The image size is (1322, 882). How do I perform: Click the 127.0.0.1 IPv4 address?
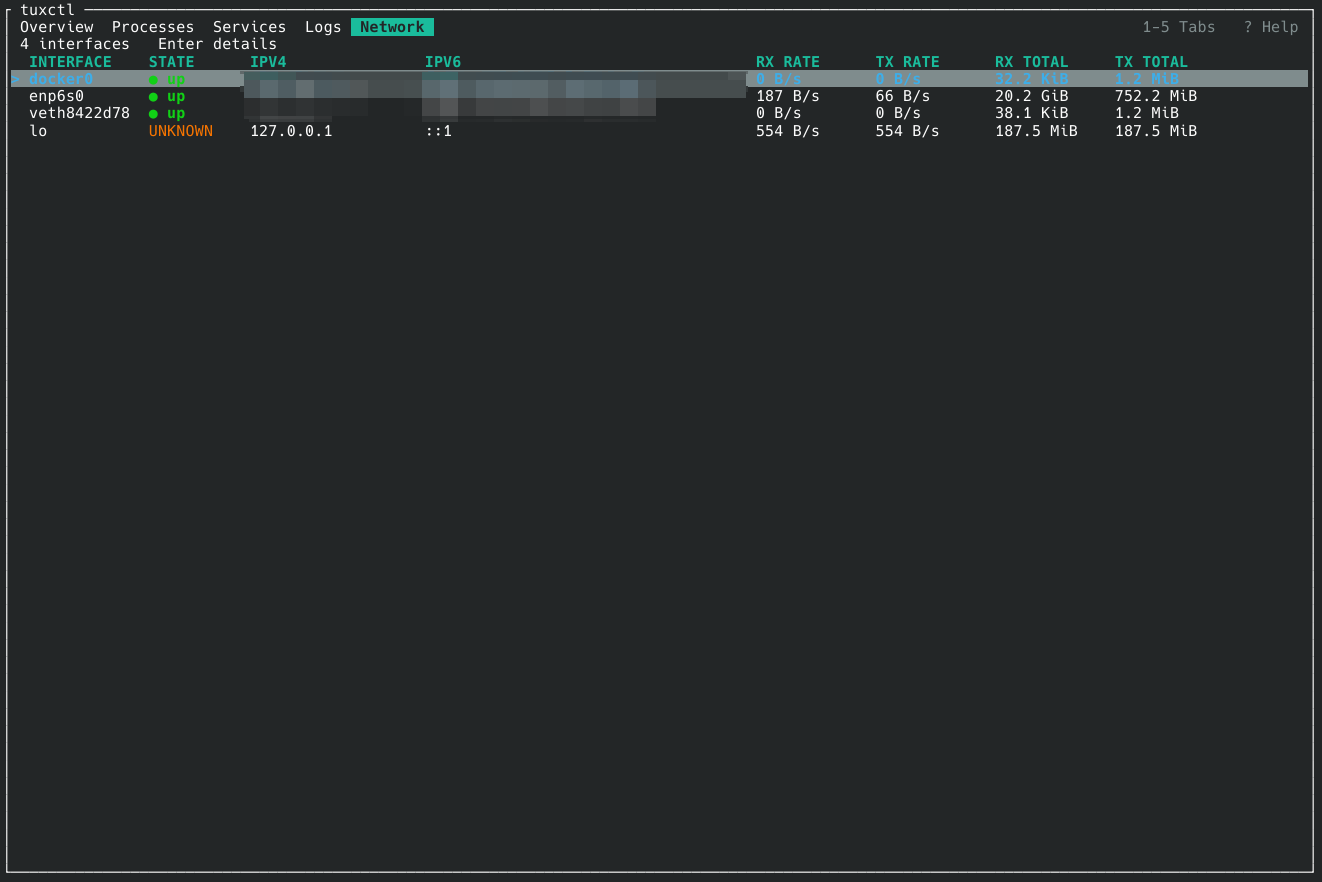[x=291, y=131]
